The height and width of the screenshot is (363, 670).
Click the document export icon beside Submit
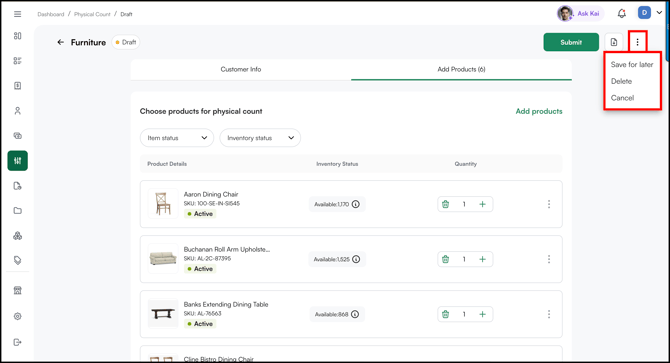614,42
